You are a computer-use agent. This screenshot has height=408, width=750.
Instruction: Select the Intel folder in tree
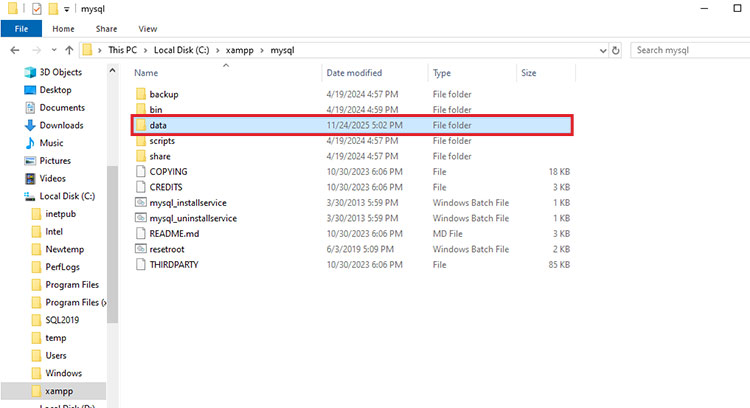pyautogui.click(x=54, y=232)
